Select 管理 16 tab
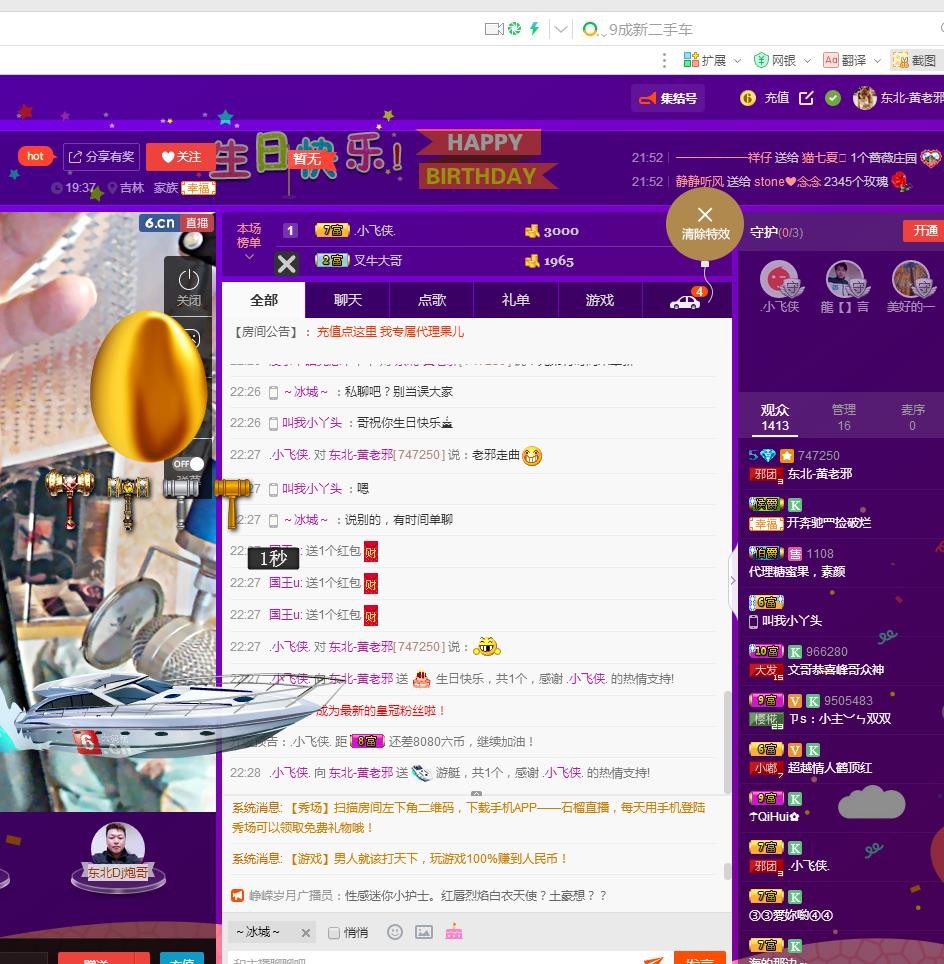Viewport: 944px width, 964px height. pos(844,417)
